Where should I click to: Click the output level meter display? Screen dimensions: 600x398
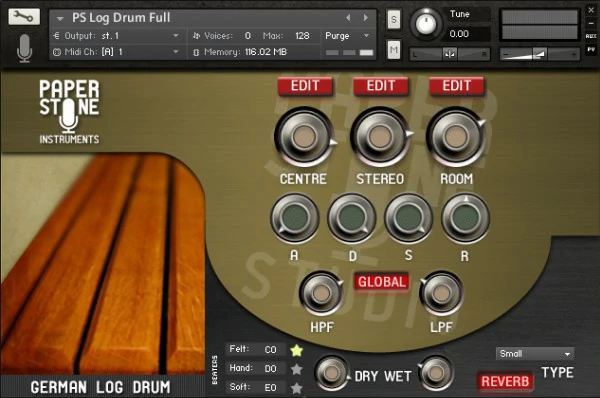coord(540,25)
